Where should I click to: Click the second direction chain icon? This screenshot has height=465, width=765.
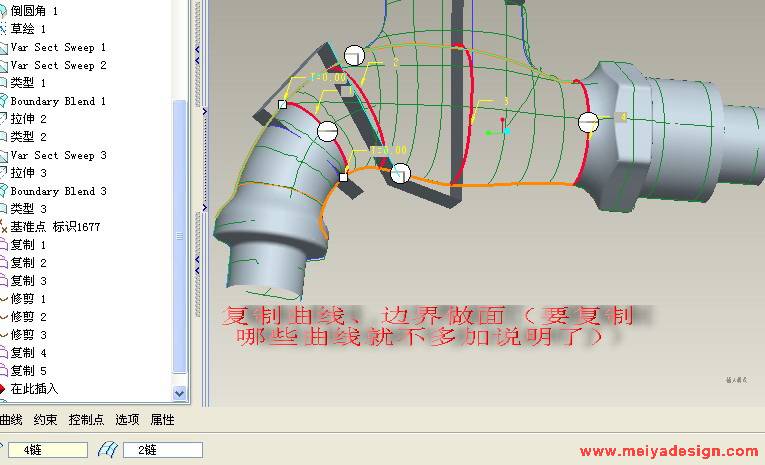click(107, 450)
